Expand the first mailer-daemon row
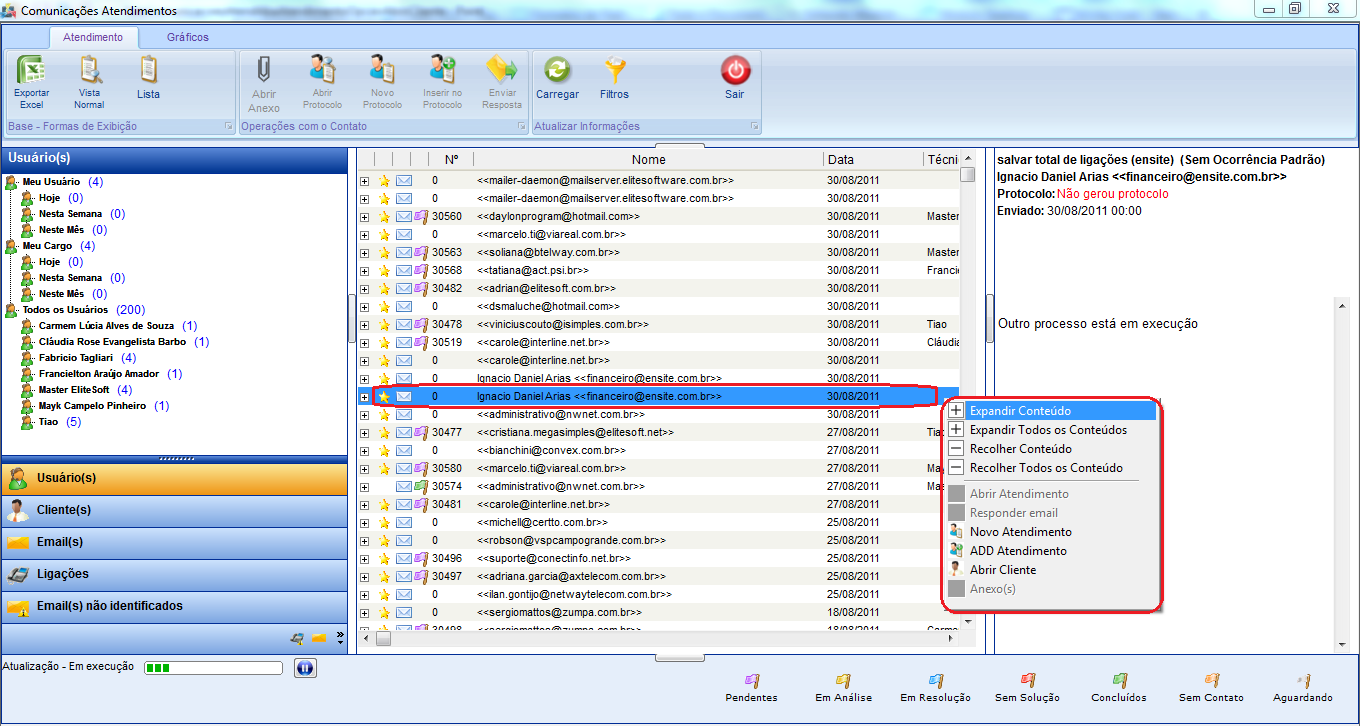The width and height of the screenshot is (1360, 726). 364,181
